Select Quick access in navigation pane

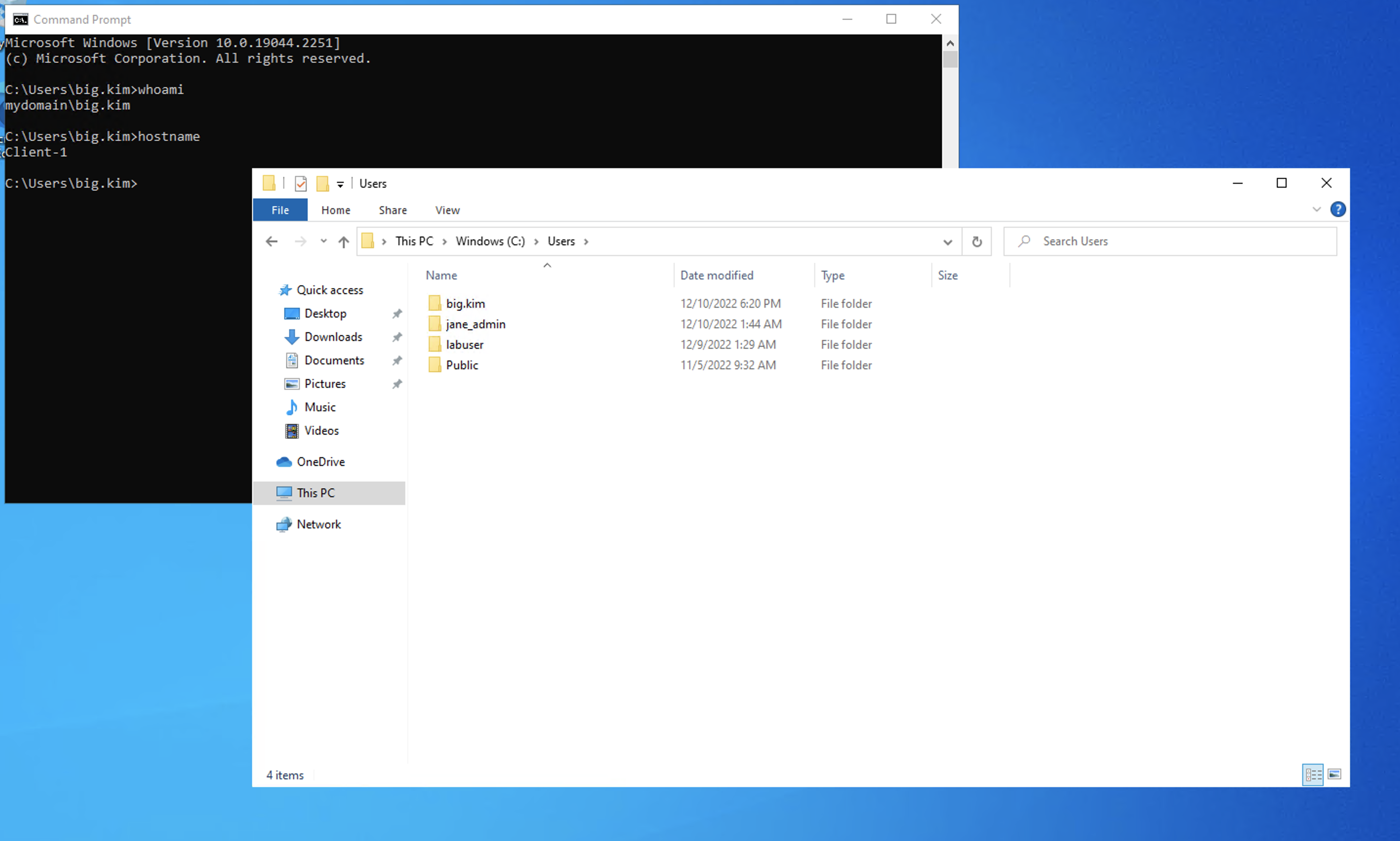[329, 290]
